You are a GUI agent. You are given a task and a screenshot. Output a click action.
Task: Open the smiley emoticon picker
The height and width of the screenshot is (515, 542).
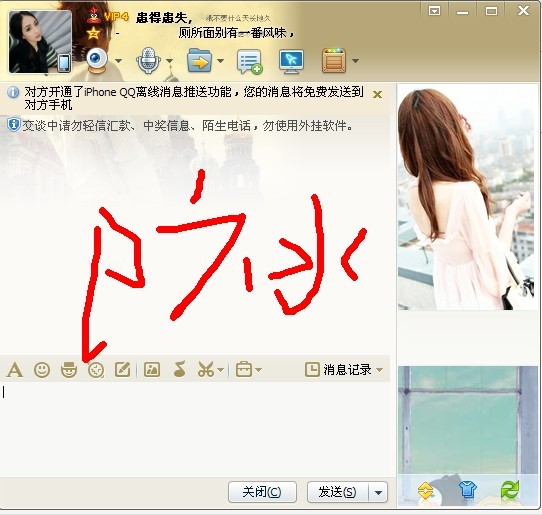(x=42, y=370)
